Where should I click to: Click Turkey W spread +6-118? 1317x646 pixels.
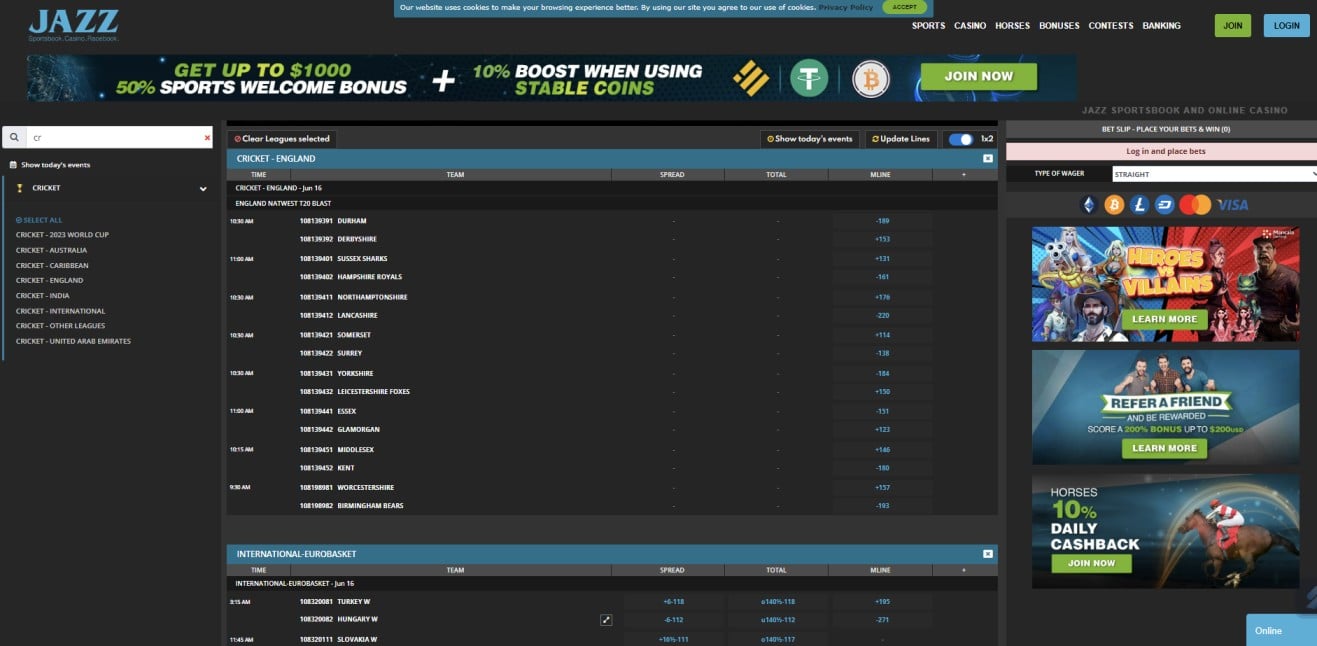(673, 602)
